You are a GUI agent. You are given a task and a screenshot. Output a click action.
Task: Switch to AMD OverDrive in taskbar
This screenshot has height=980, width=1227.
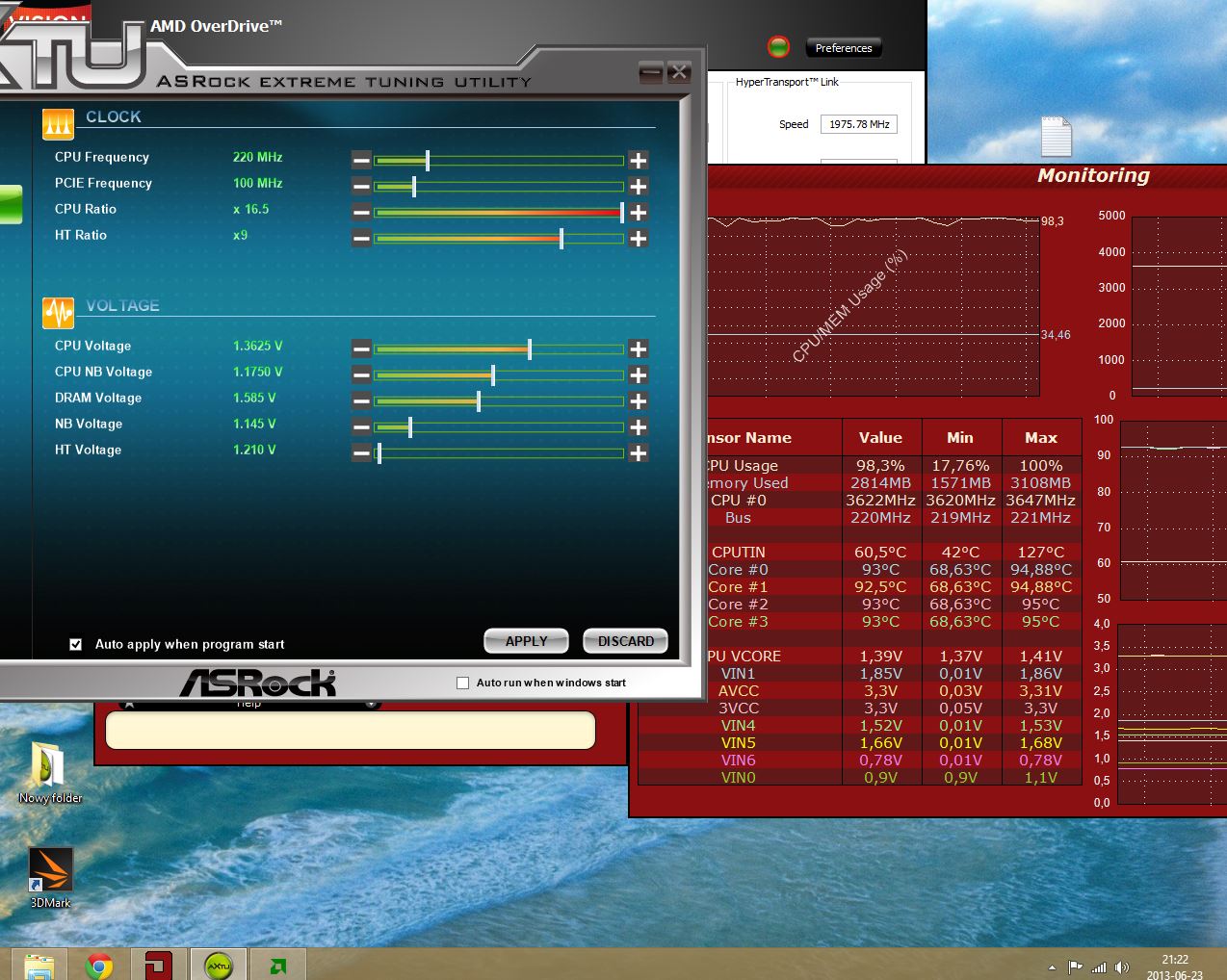click(x=278, y=966)
